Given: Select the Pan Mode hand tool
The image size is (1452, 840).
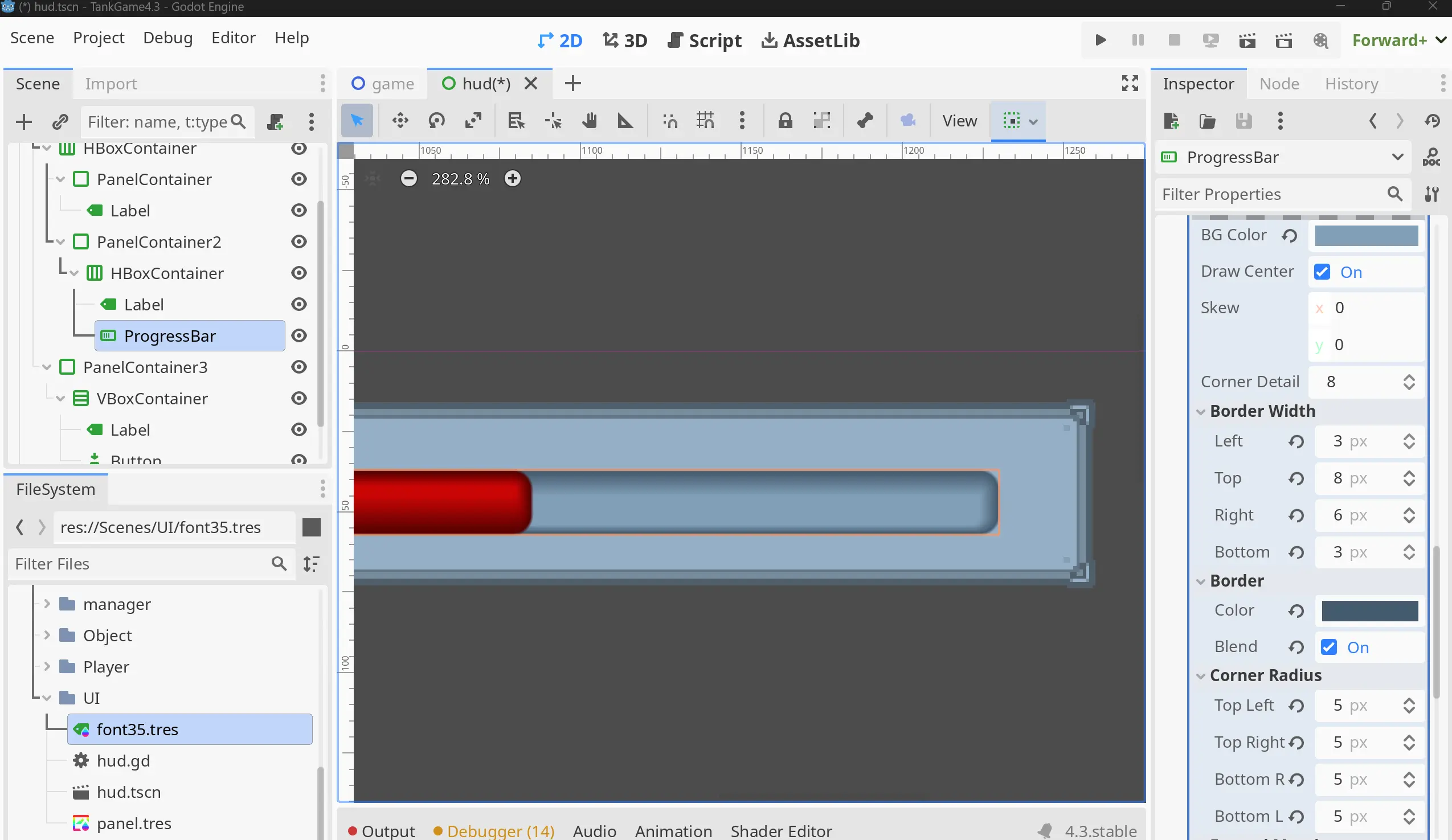Looking at the screenshot, I should [589, 121].
